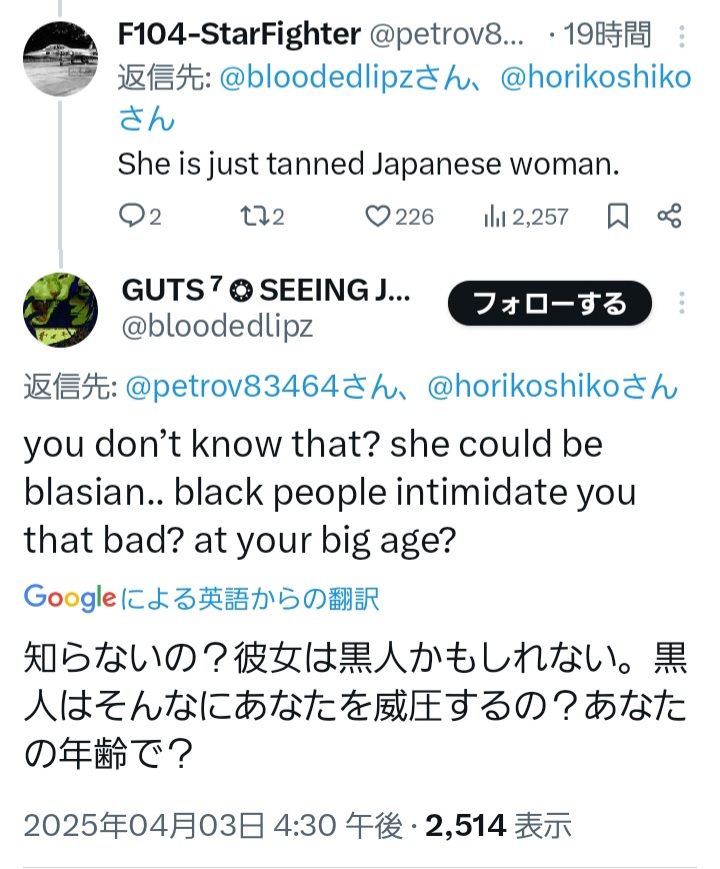Open more options beside the follow button
The image size is (720, 869).
coord(682,304)
